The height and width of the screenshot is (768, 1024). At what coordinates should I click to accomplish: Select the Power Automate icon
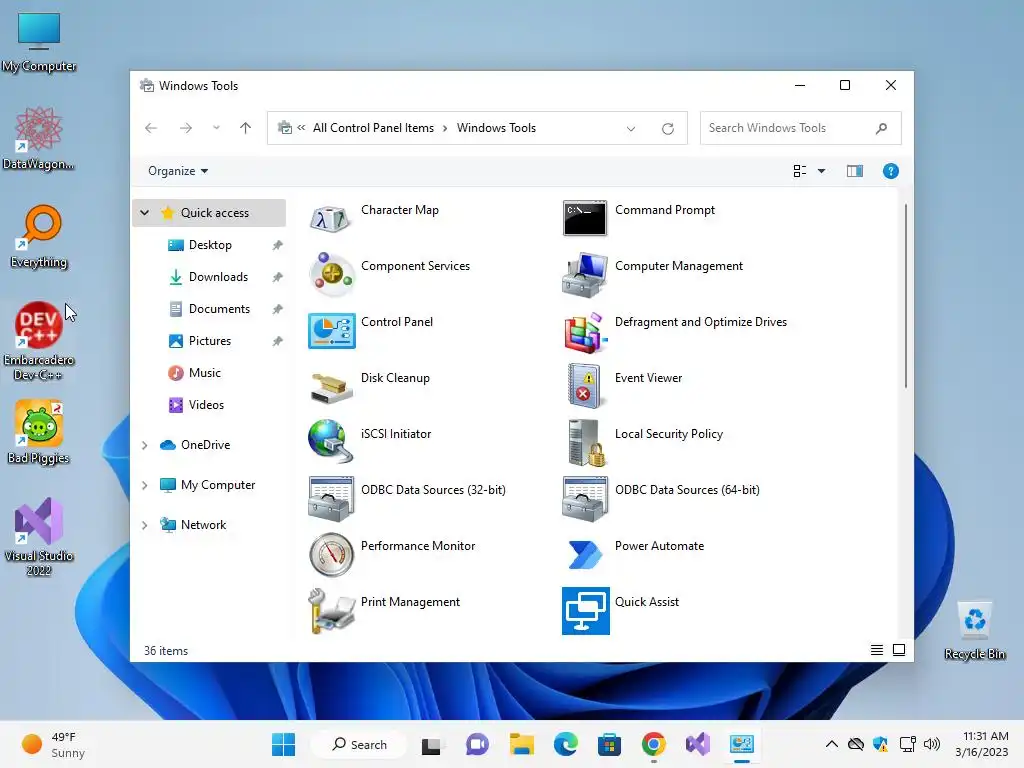tap(584, 554)
